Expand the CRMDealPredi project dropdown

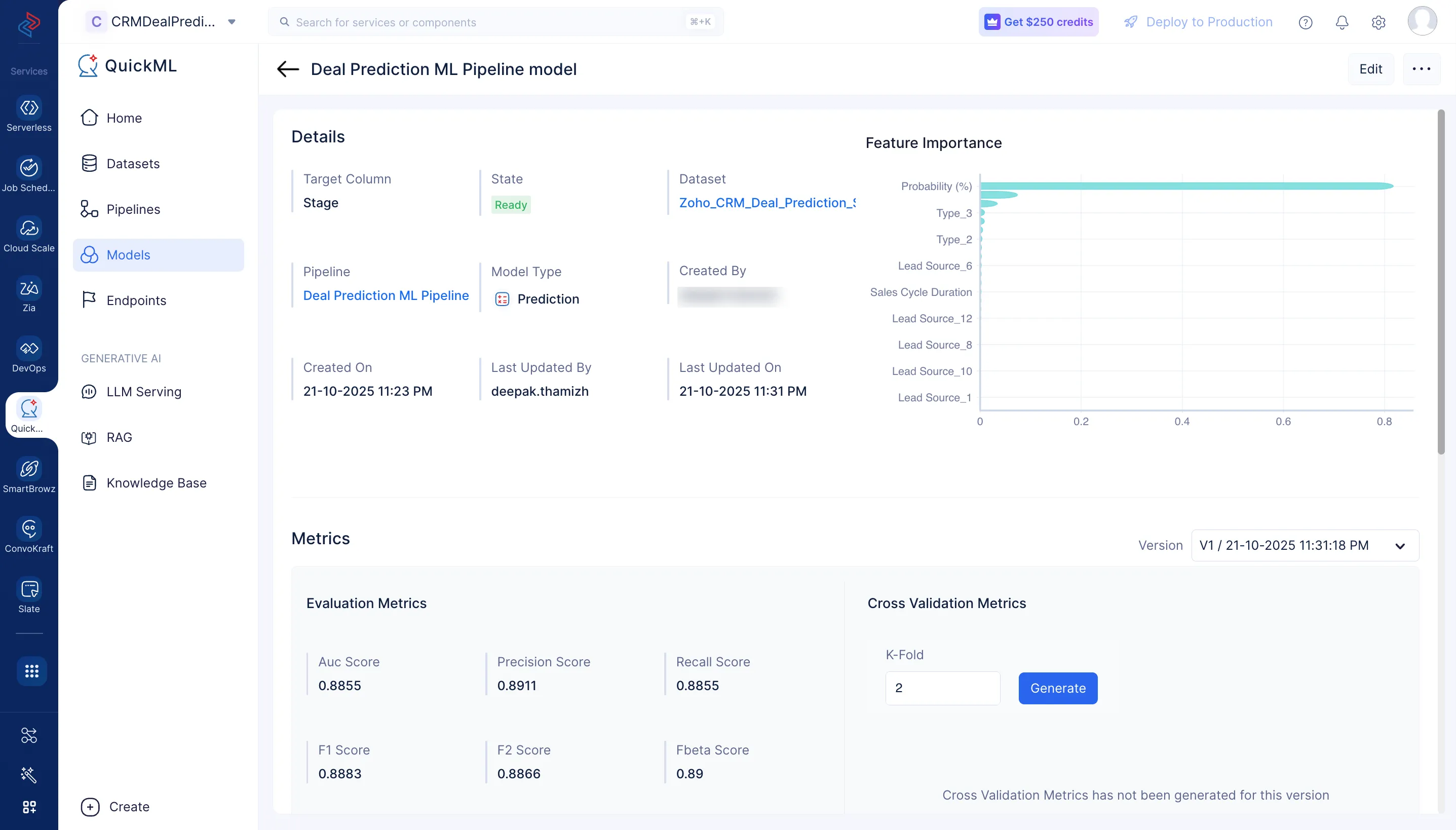(x=232, y=22)
